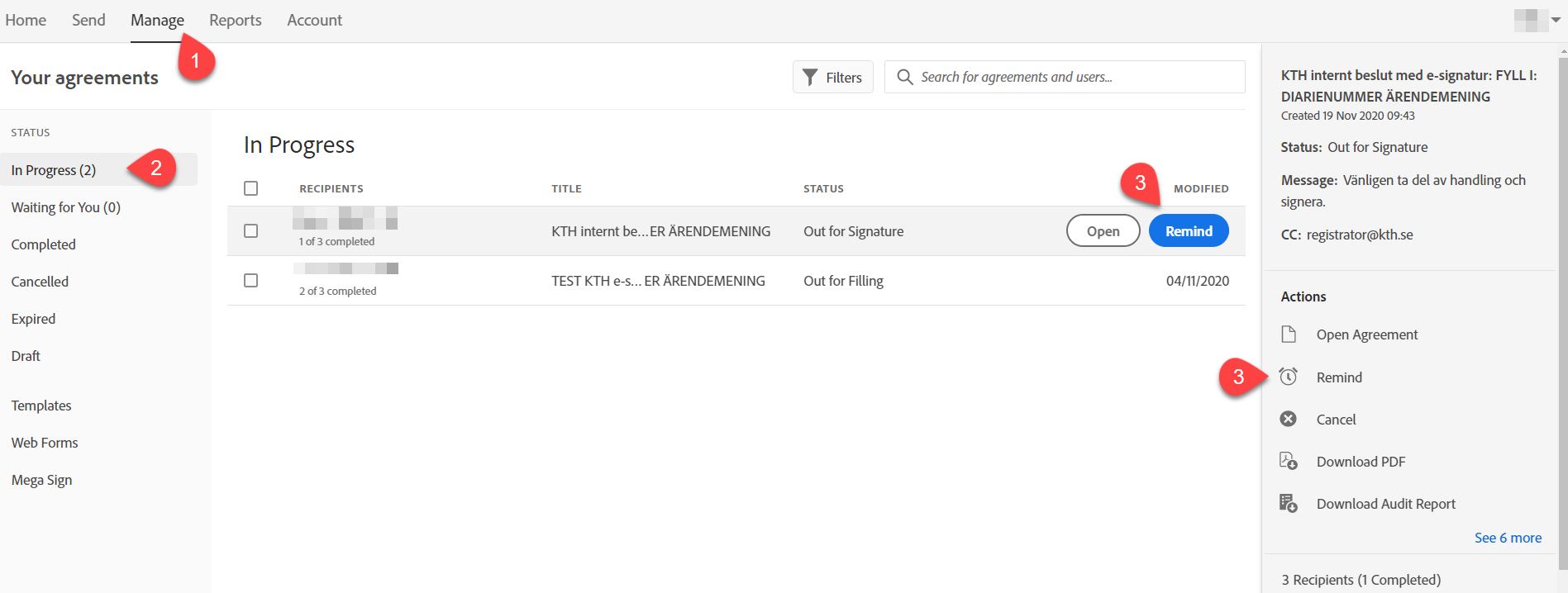Tick the checkbox for TEST KTH e-s... row
The image size is (1568, 593).
[251, 281]
